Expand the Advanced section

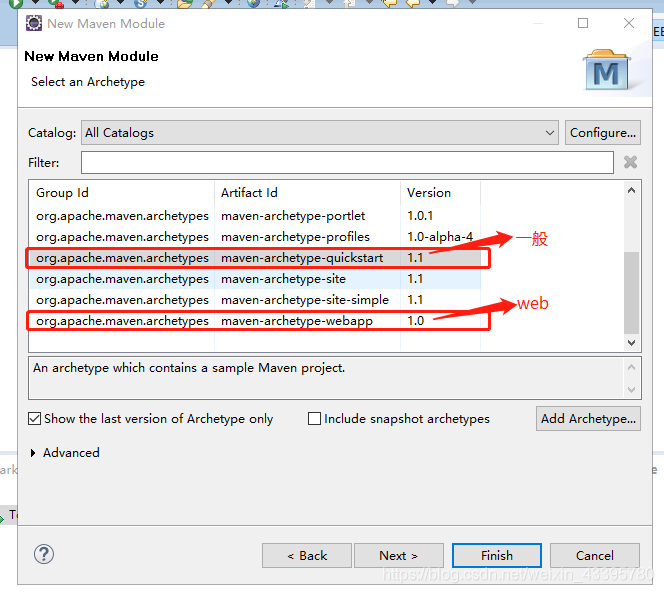click(33, 453)
